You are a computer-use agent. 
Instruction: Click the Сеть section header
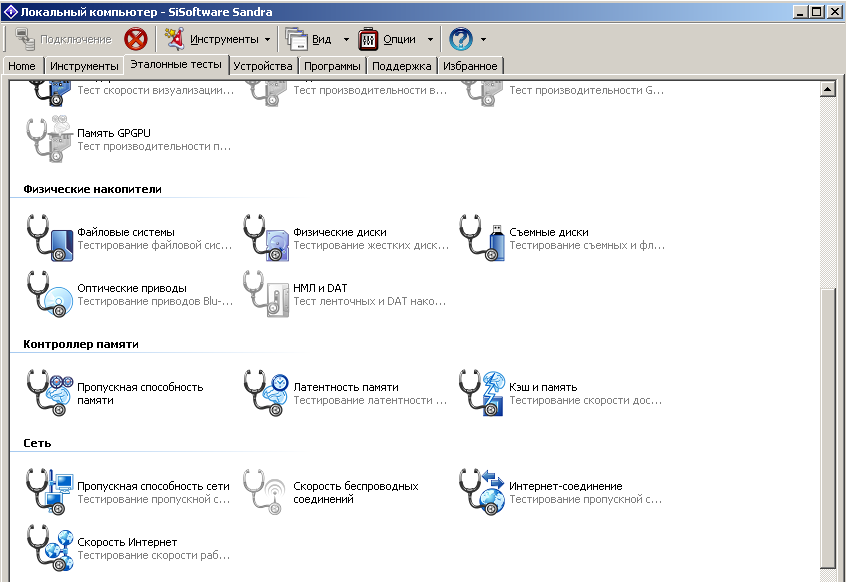click(37, 443)
